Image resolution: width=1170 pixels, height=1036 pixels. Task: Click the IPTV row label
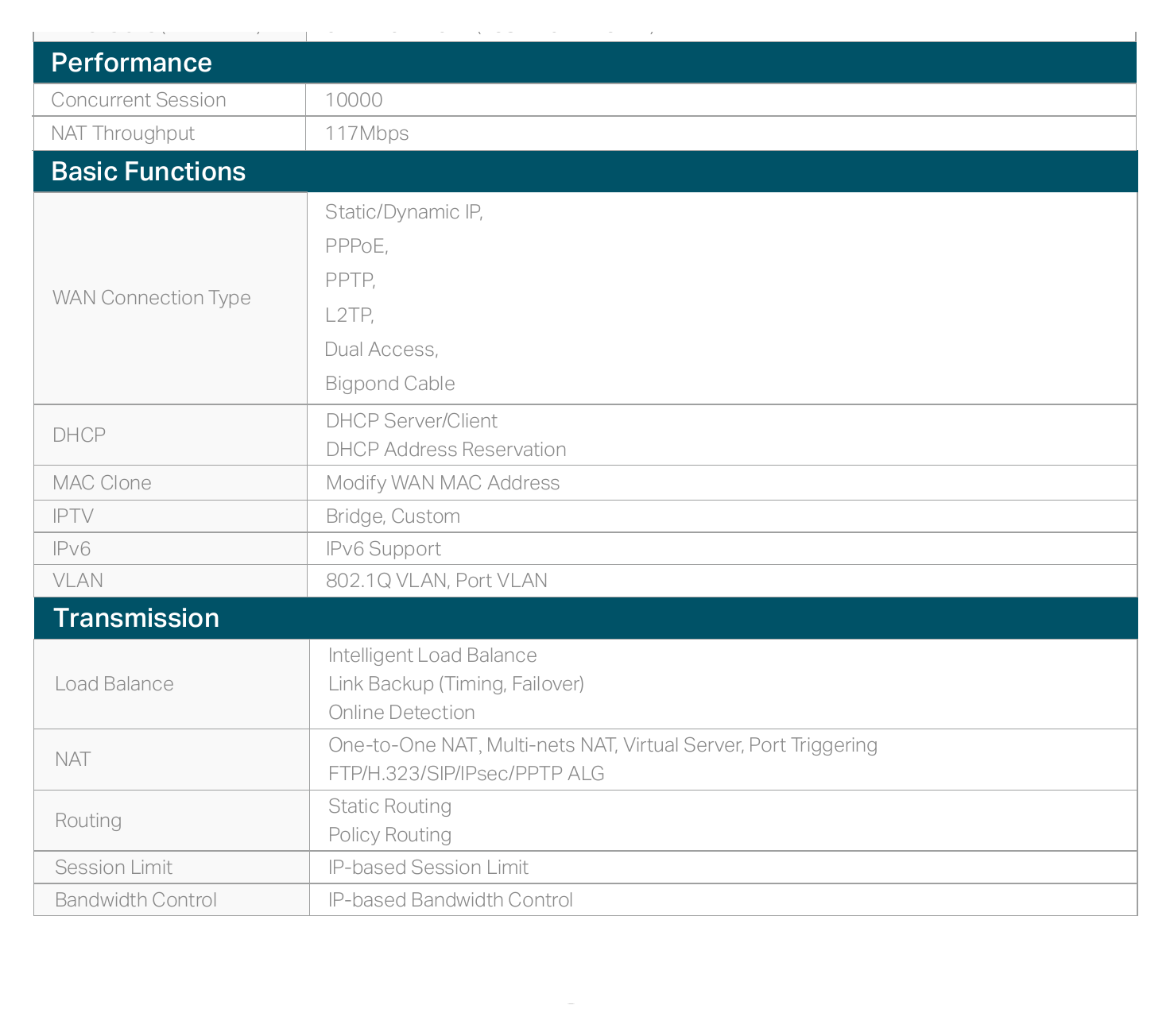[x=73, y=516]
